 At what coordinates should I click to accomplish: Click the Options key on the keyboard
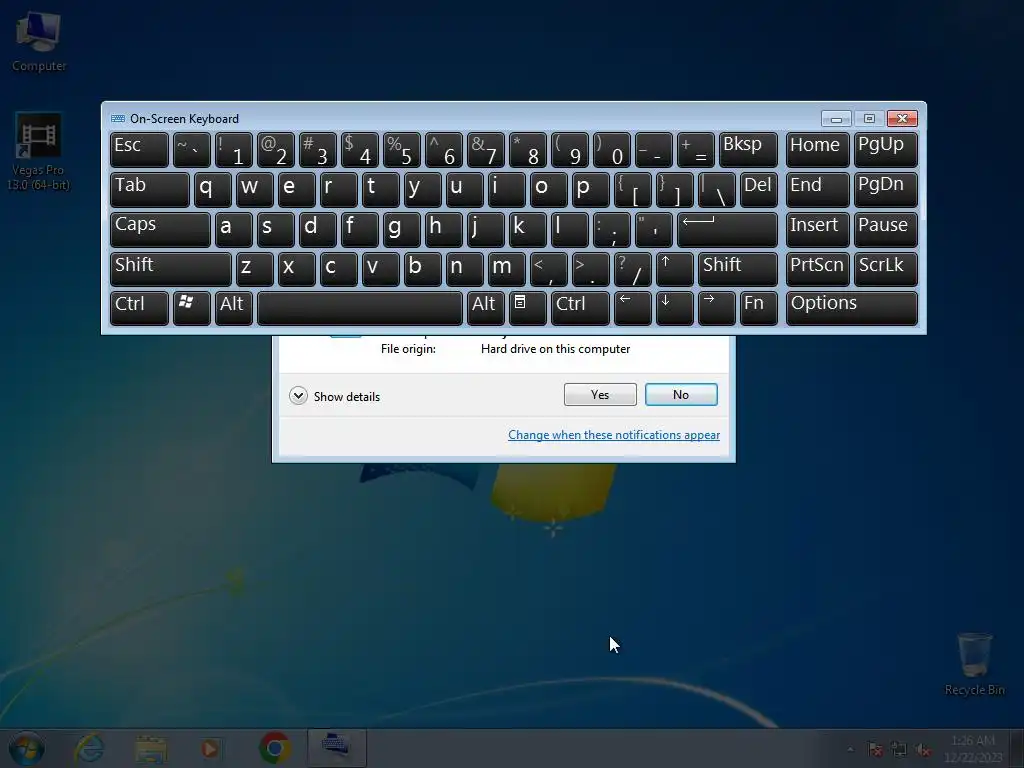point(852,308)
